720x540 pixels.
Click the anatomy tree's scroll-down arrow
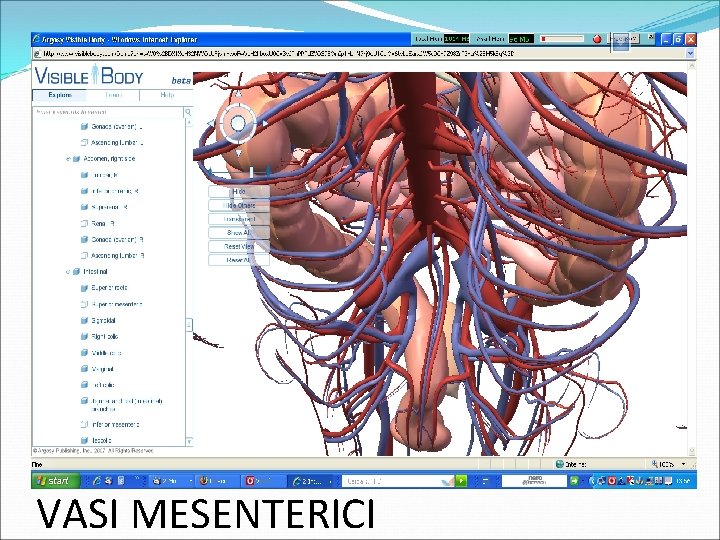[x=189, y=441]
